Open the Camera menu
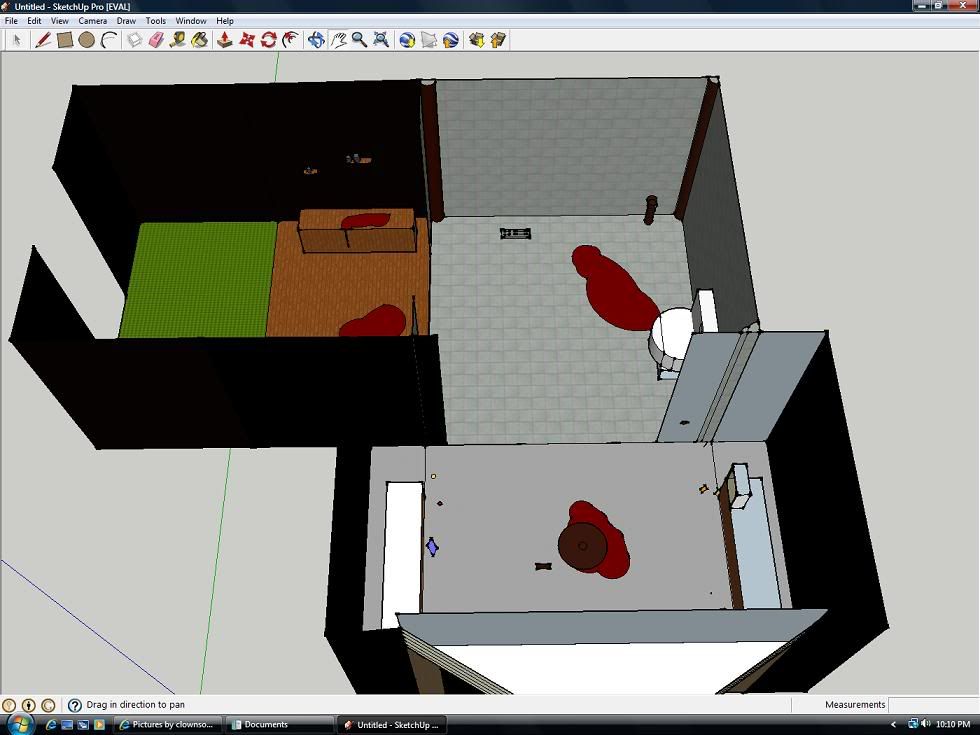The height and width of the screenshot is (735, 980). click(92, 21)
